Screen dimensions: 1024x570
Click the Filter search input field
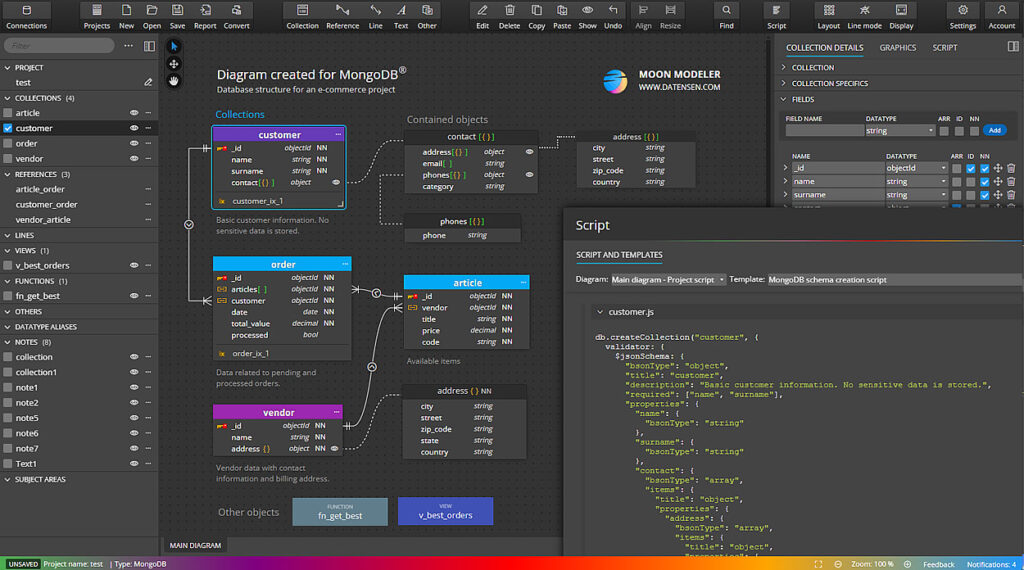coord(58,46)
